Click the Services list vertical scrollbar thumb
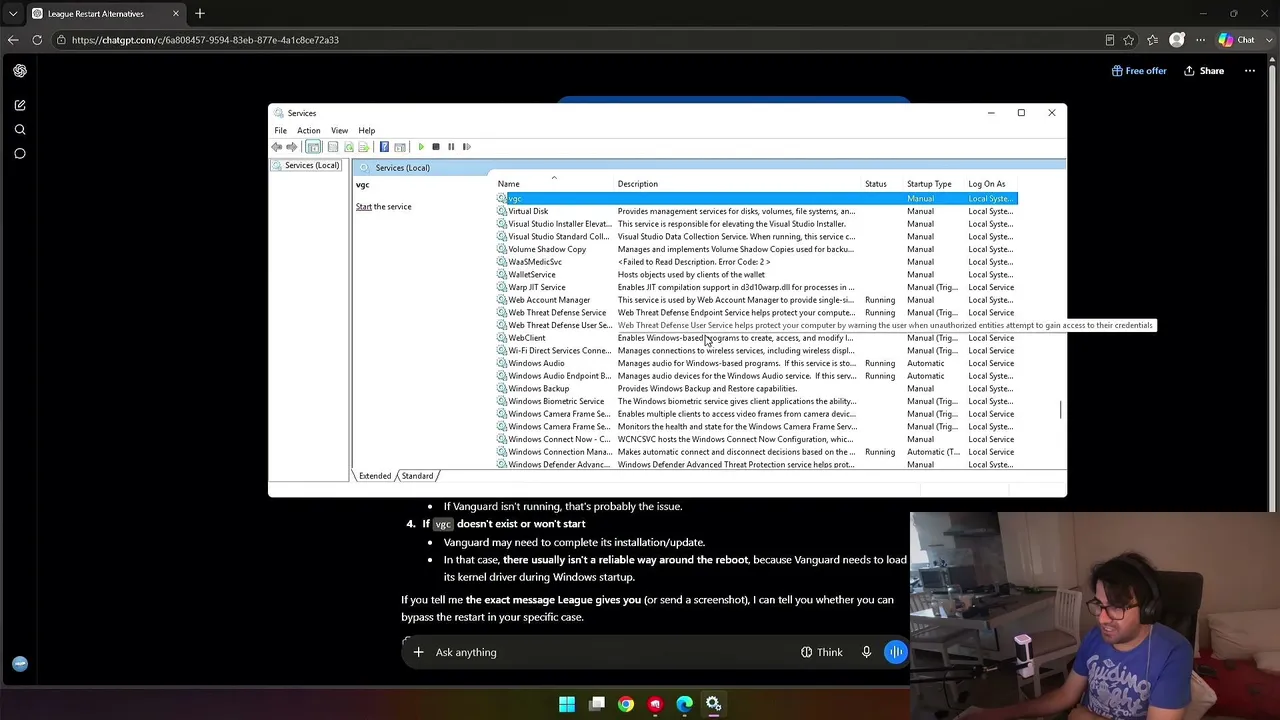This screenshot has height=720, width=1280. [x=1061, y=410]
